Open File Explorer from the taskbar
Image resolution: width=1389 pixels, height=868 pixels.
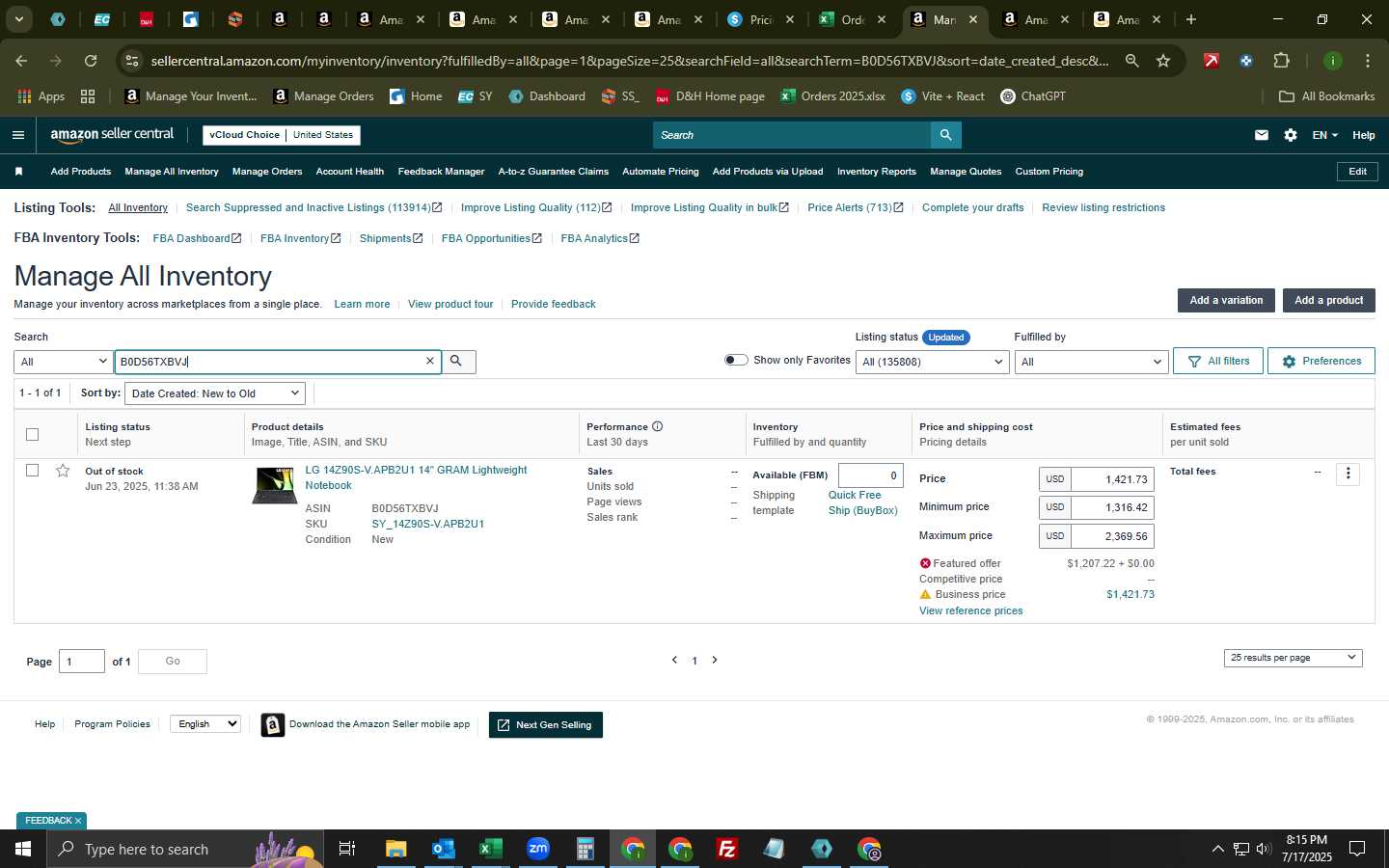(x=395, y=849)
